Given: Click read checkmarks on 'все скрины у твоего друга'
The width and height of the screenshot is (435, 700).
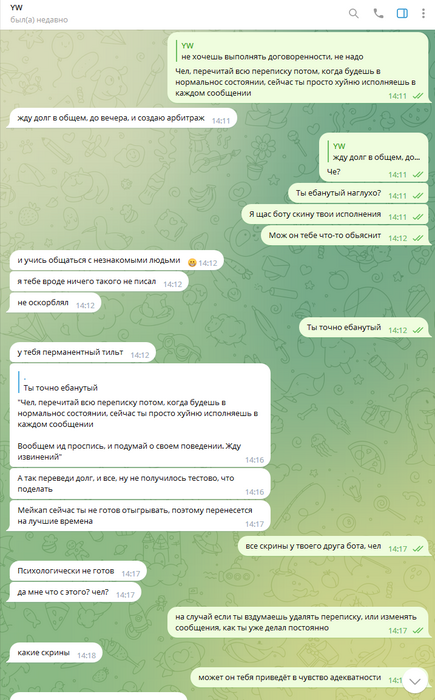Looking at the screenshot, I should point(418,549).
